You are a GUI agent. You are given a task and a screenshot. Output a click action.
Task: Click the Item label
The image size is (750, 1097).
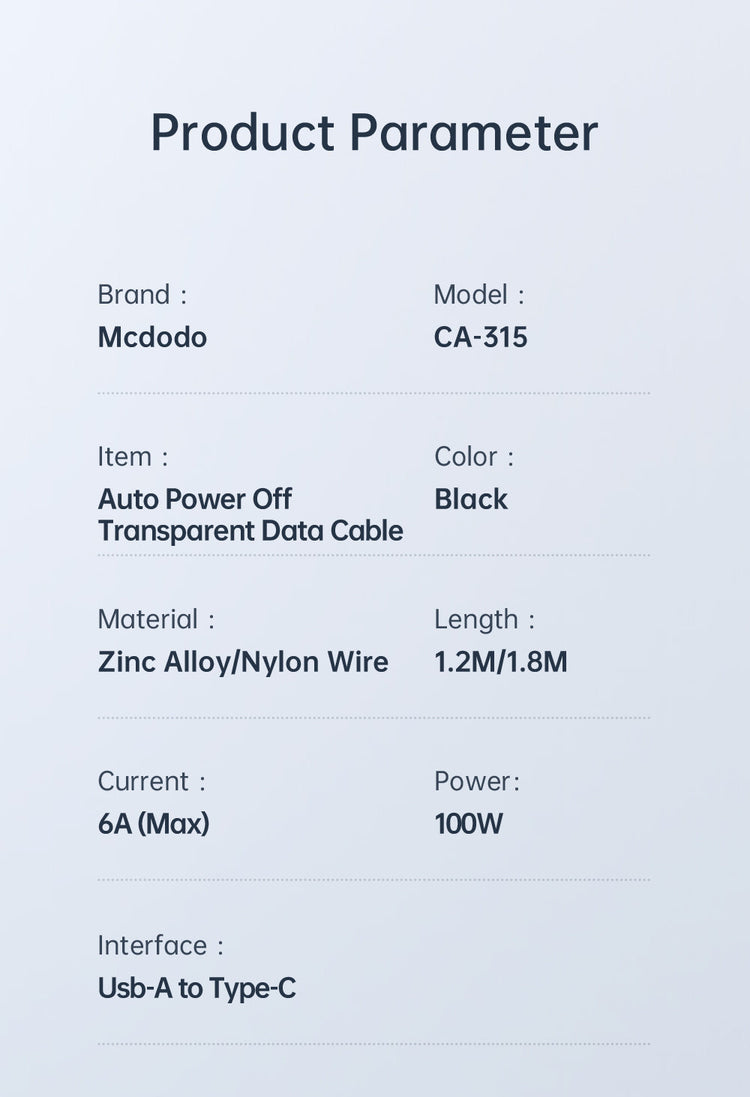(x=124, y=457)
